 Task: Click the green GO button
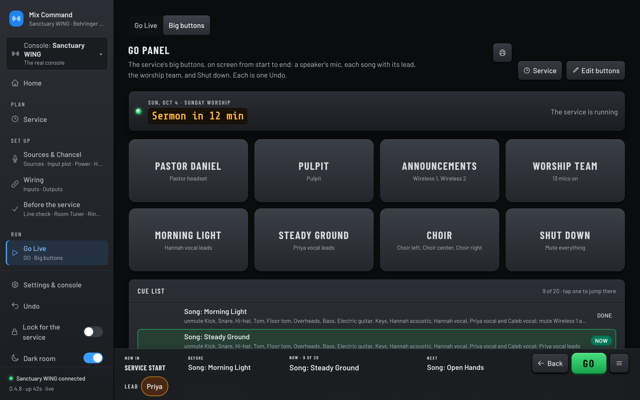(589, 363)
